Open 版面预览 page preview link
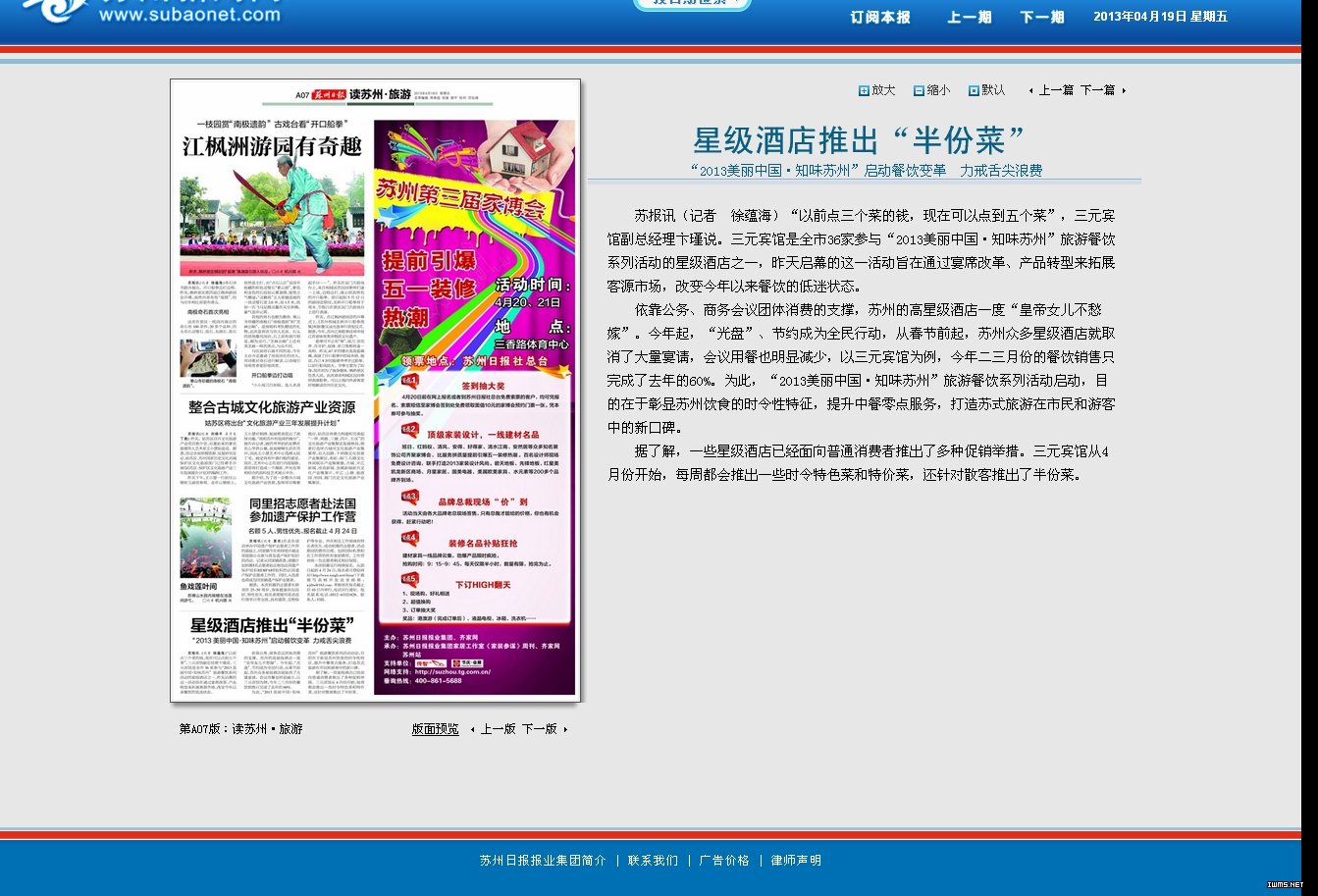 pos(435,729)
